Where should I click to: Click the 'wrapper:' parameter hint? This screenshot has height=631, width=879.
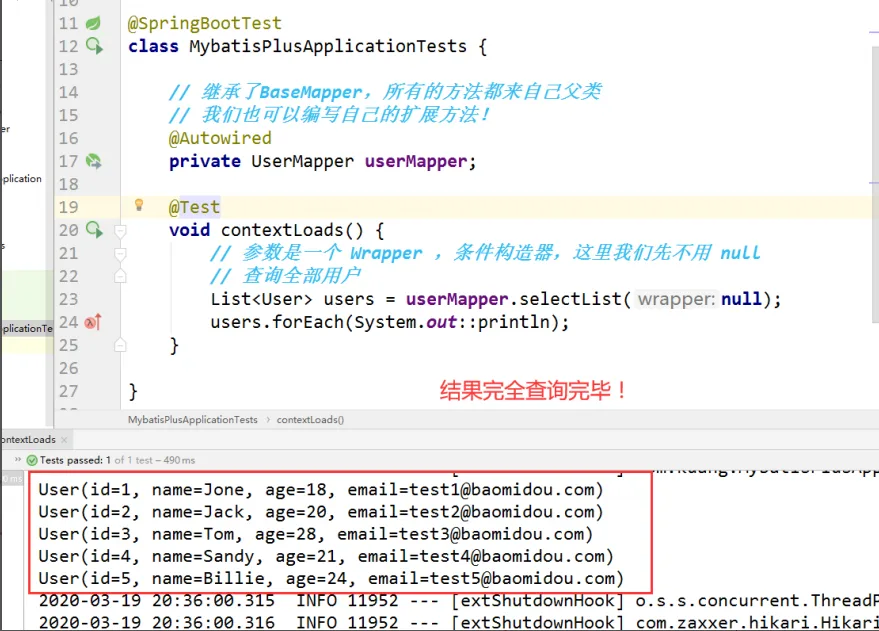point(677,299)
